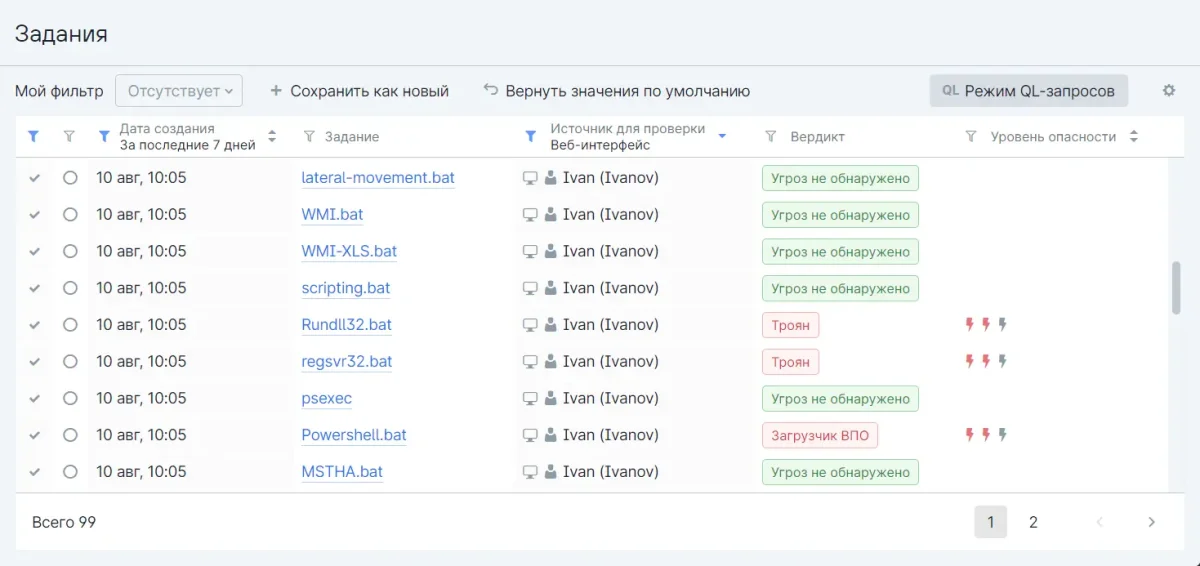Open the scripting.bat task link
The width and height of the screenshot is (1200, 566).
346,288
